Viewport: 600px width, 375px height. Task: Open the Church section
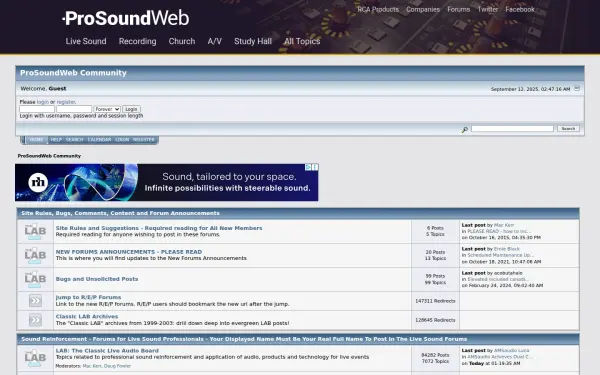pos(182,41)
